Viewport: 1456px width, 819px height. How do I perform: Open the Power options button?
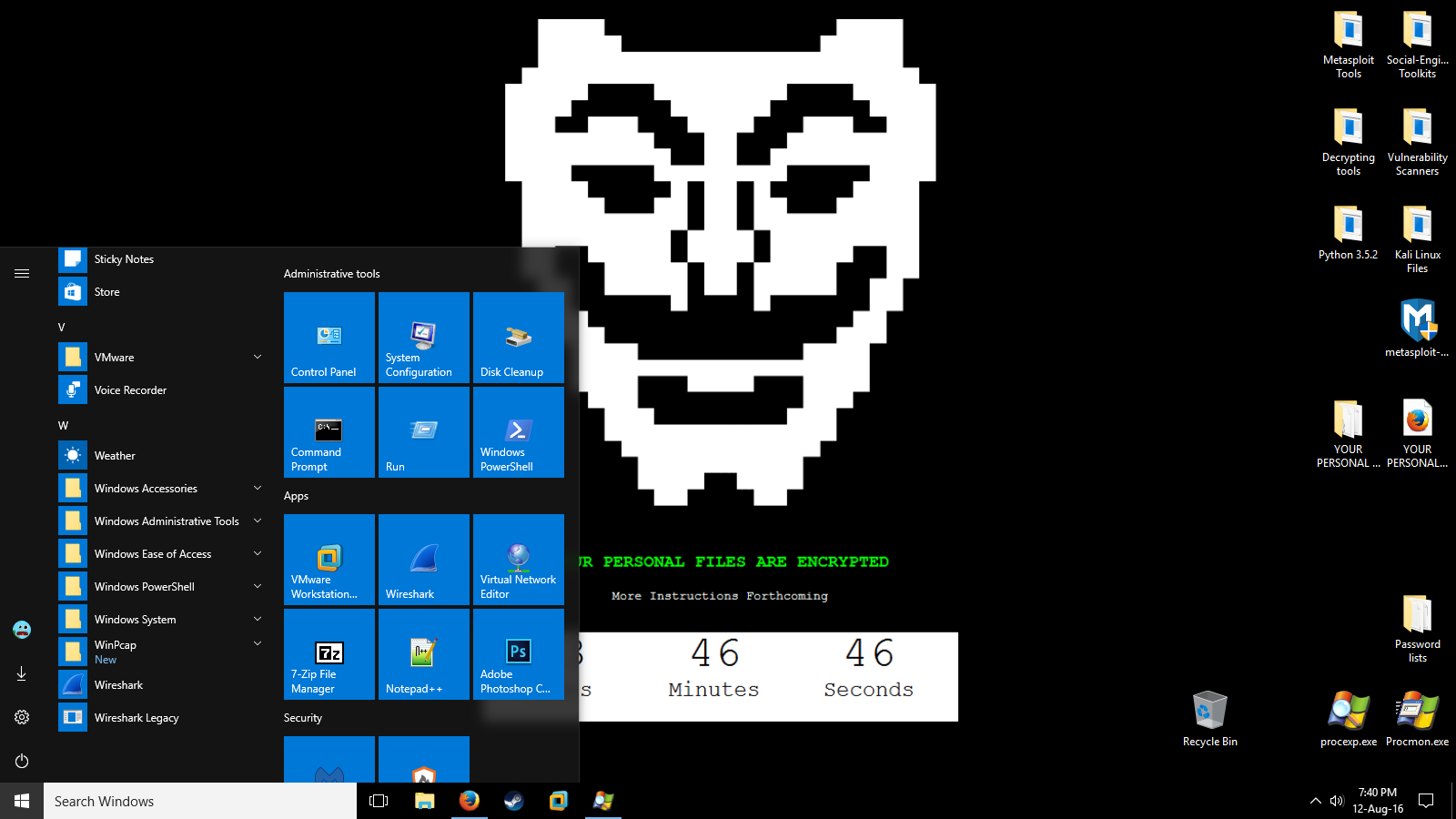point(22,761)
